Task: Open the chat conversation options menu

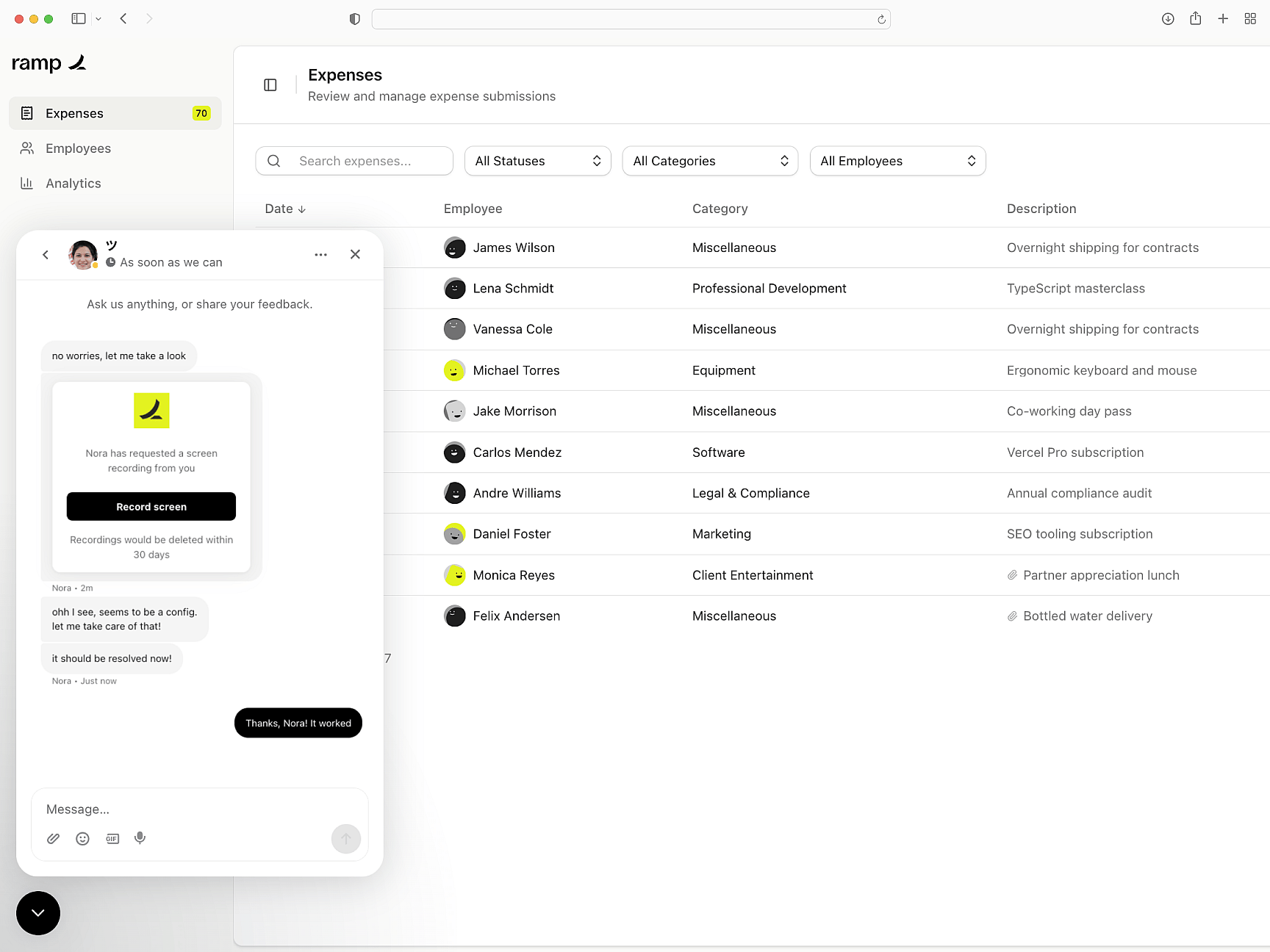Action: 320,254
